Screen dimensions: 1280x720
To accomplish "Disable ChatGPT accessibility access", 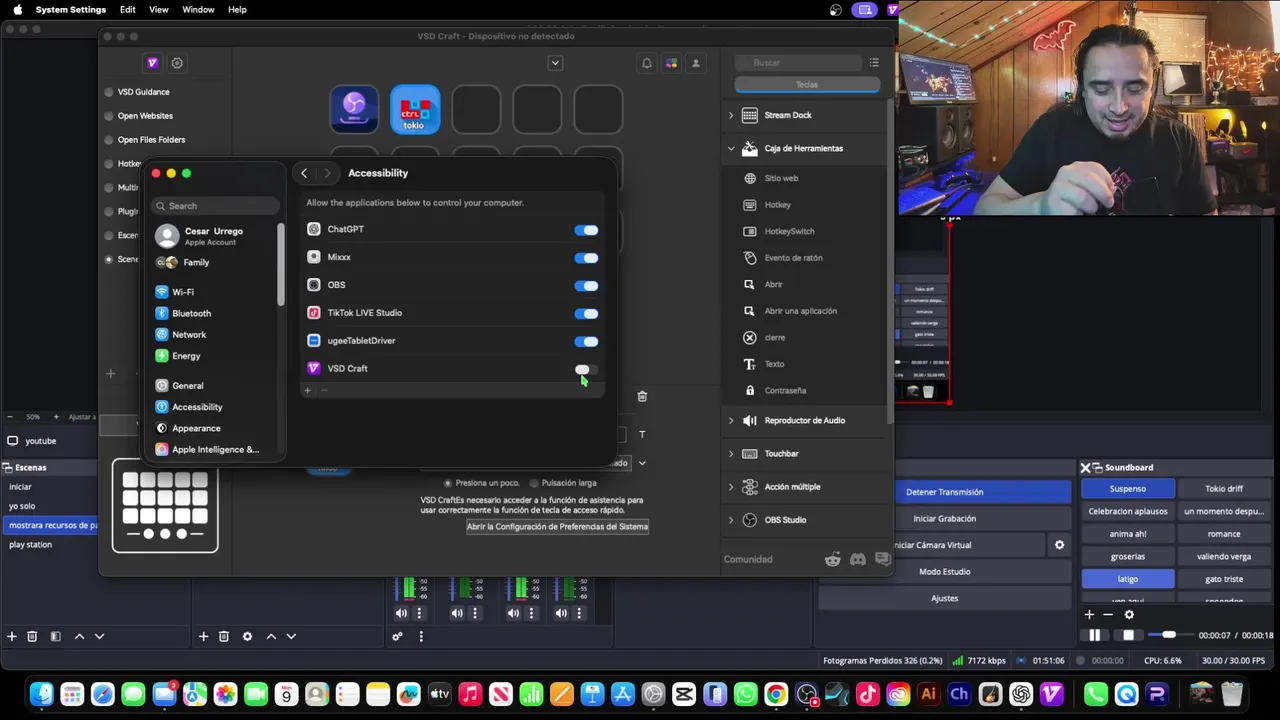I will click(x=586, y=230).
